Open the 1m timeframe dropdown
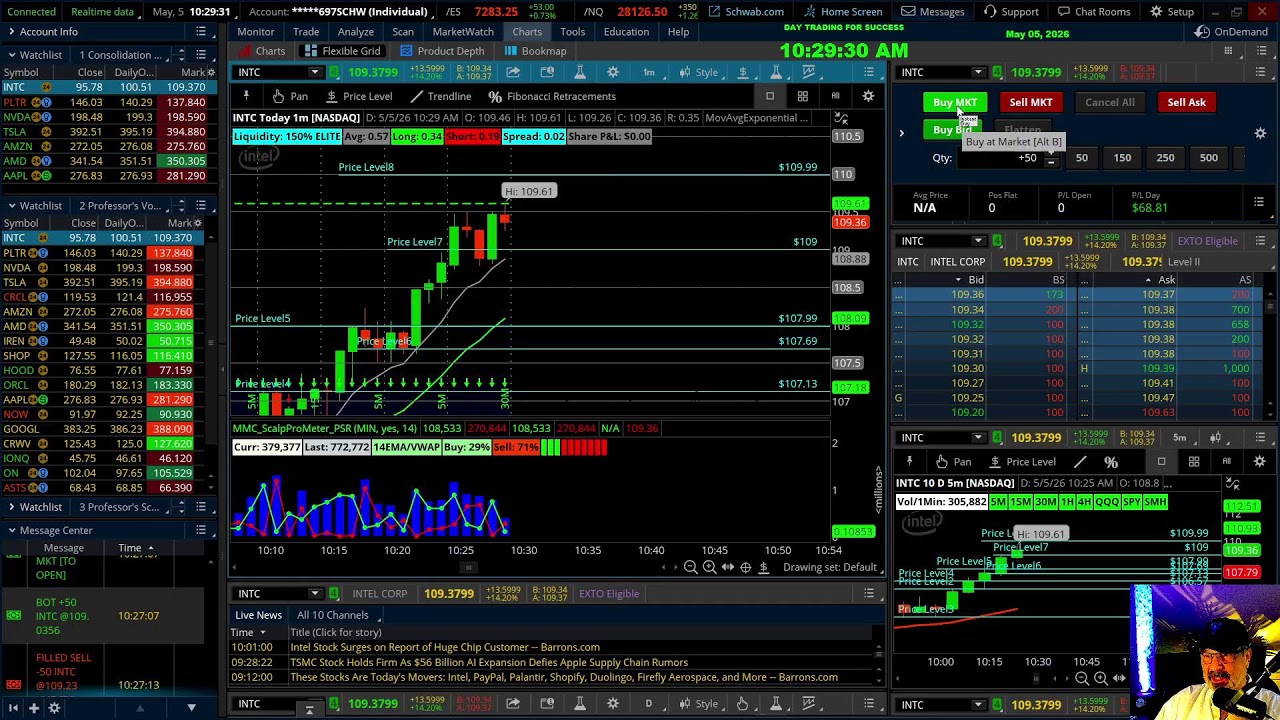This screenshot has height=720, width=1280. coord(649,72)
